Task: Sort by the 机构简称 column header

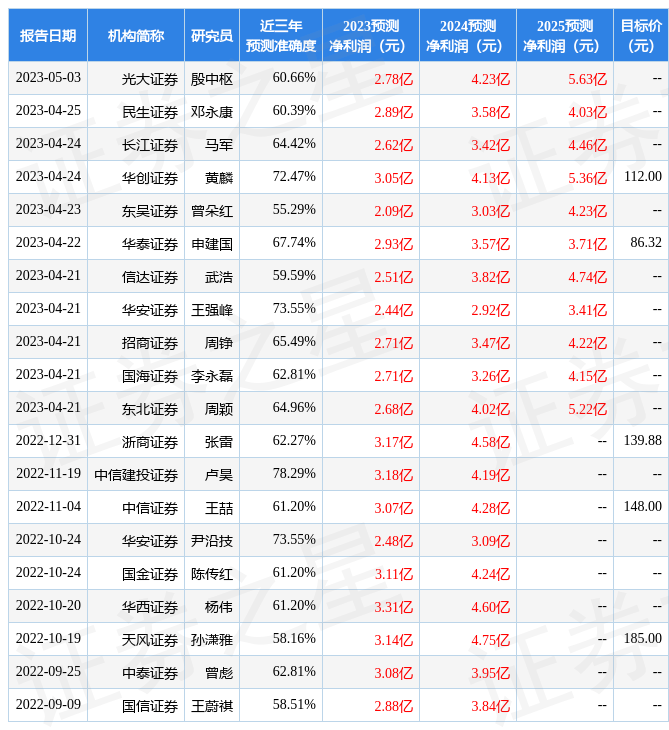Action: tap(136, 36)
